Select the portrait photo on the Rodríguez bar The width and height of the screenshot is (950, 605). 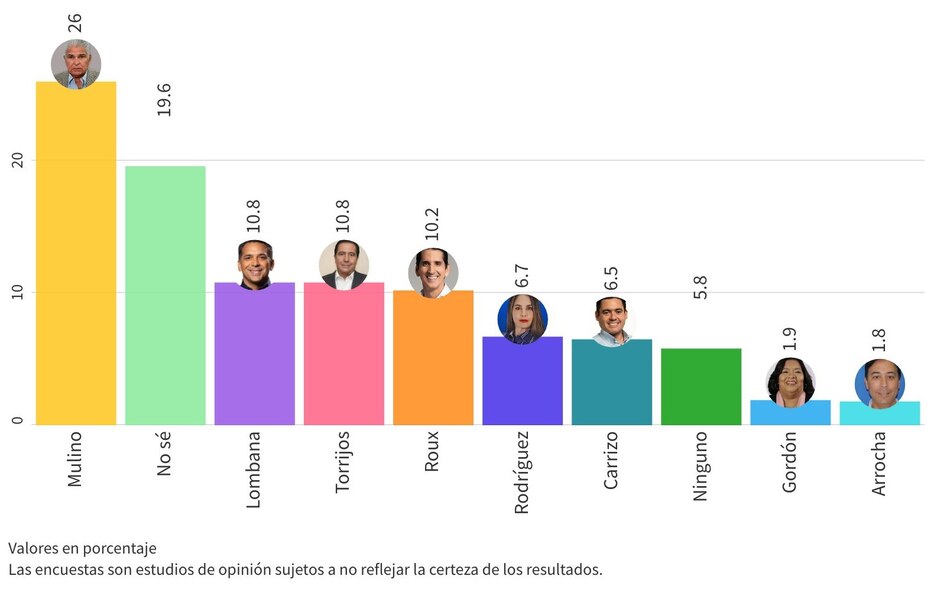tap(522, 320)
